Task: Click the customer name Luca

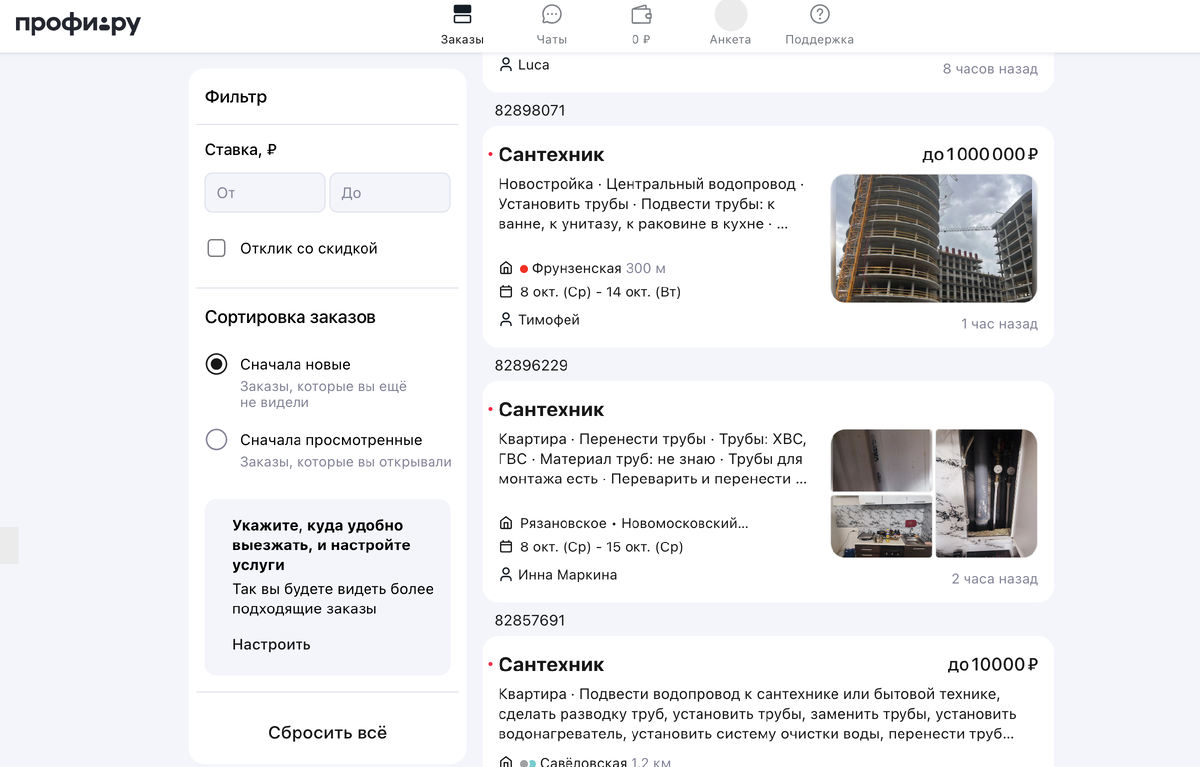Action: [x=534, y=65]
